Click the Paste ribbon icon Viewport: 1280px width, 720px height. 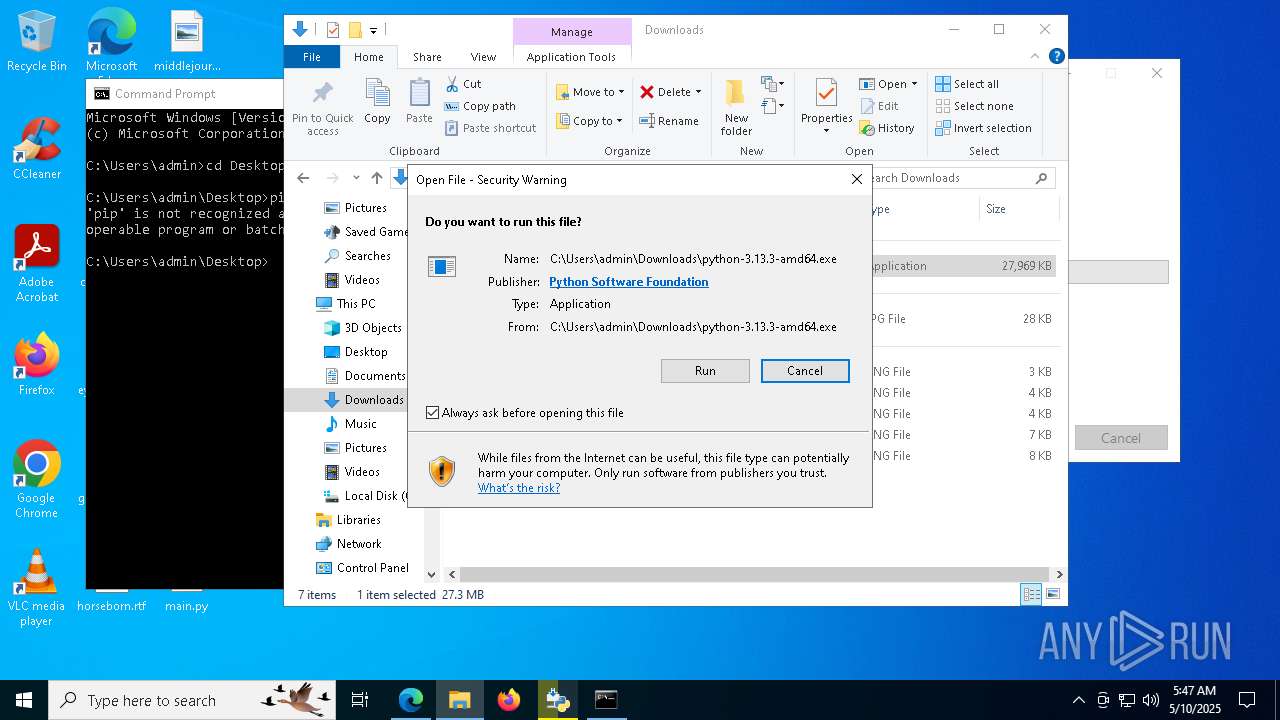[x=419, y=101]
